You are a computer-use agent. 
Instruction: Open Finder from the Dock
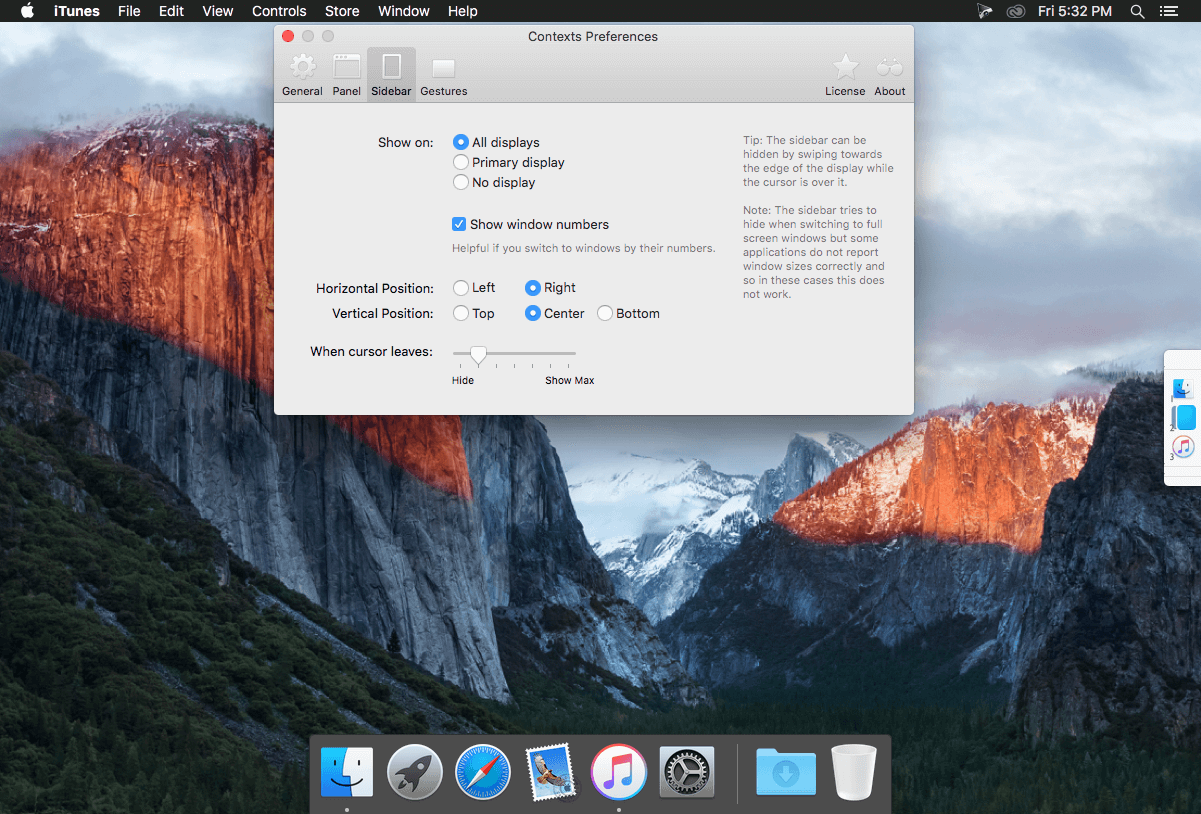346,771
